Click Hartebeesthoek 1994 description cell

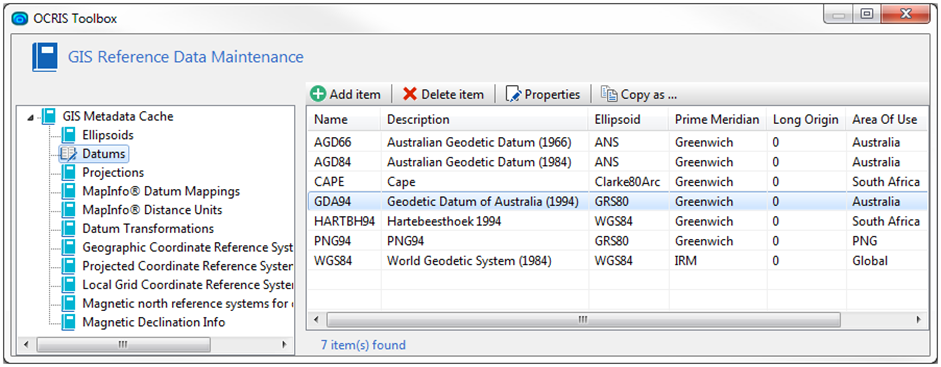tap(443, 221)
